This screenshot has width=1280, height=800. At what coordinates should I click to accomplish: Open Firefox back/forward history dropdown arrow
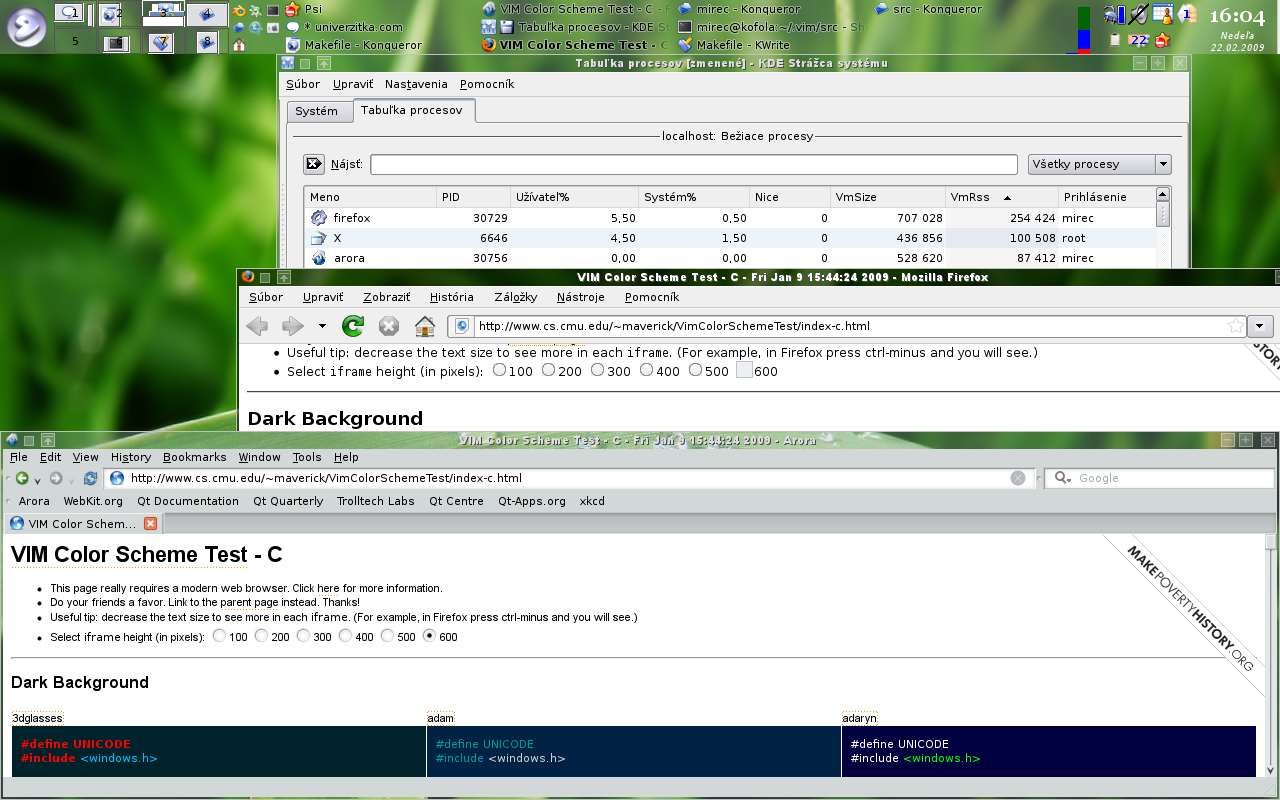tap(322, 326)
